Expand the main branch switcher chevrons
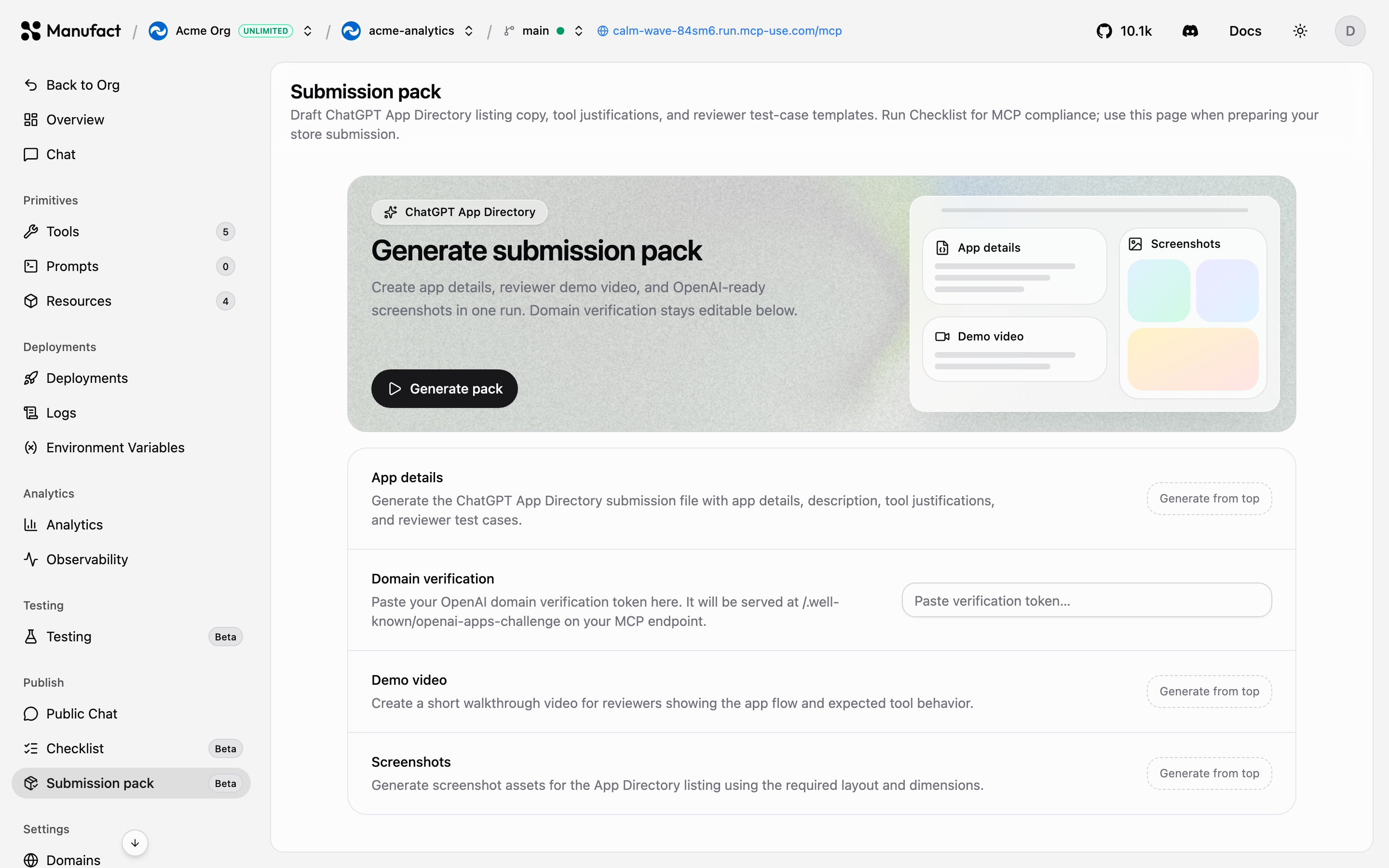The width and height of the screenshot is (1389, 868). pyautogui.click(x=579, y=31)
